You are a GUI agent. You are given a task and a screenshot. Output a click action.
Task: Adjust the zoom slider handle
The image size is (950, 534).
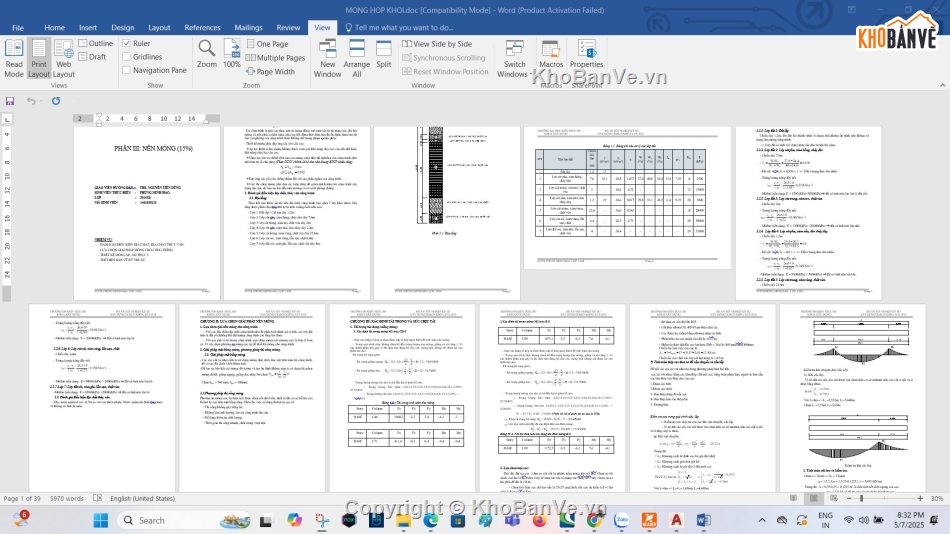point(861,498)
